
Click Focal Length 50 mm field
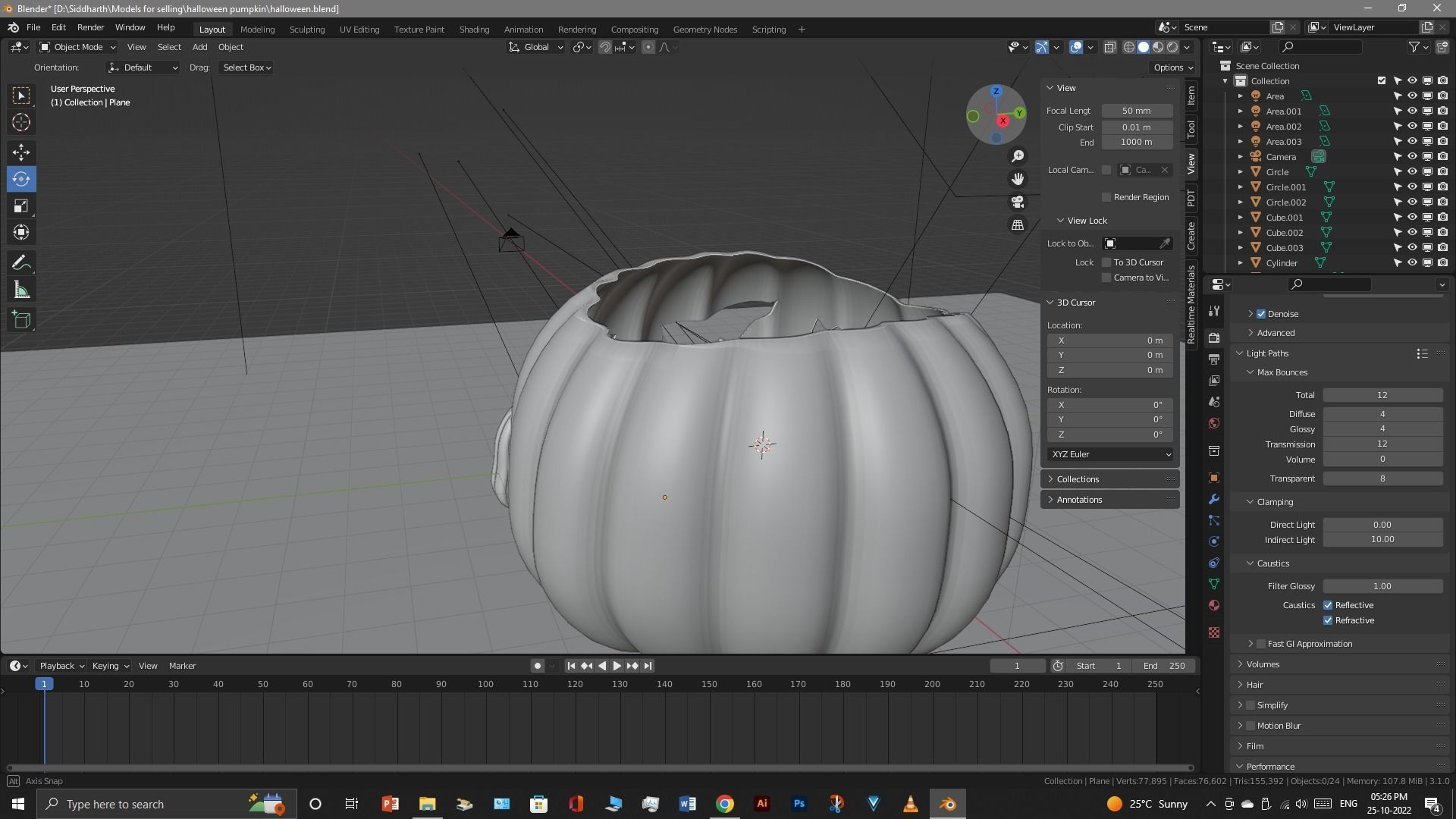(1137, 111)
